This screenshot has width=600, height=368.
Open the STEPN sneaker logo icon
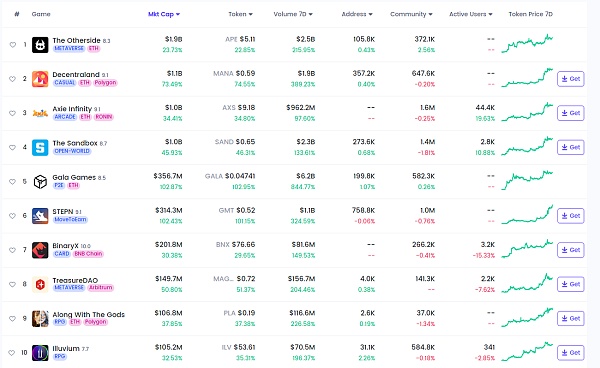40,216
